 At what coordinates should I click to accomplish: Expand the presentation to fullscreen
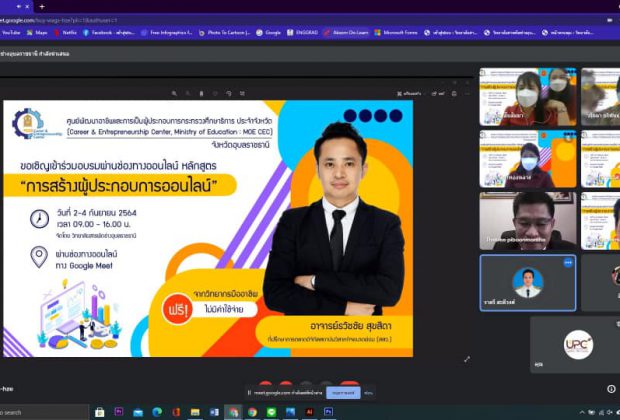click(465, 359)
